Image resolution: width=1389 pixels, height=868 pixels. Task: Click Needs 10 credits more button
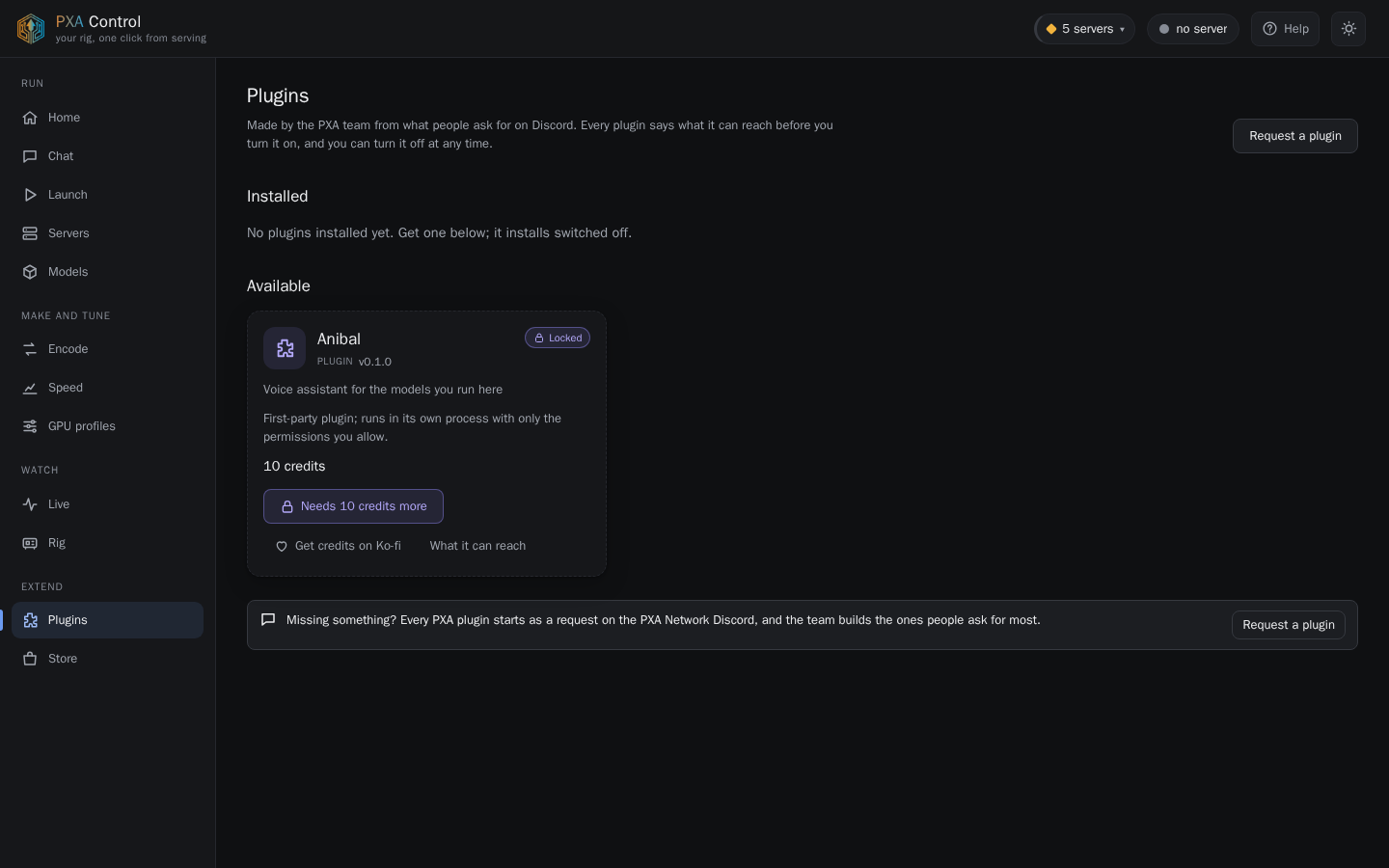pos(353,506)
